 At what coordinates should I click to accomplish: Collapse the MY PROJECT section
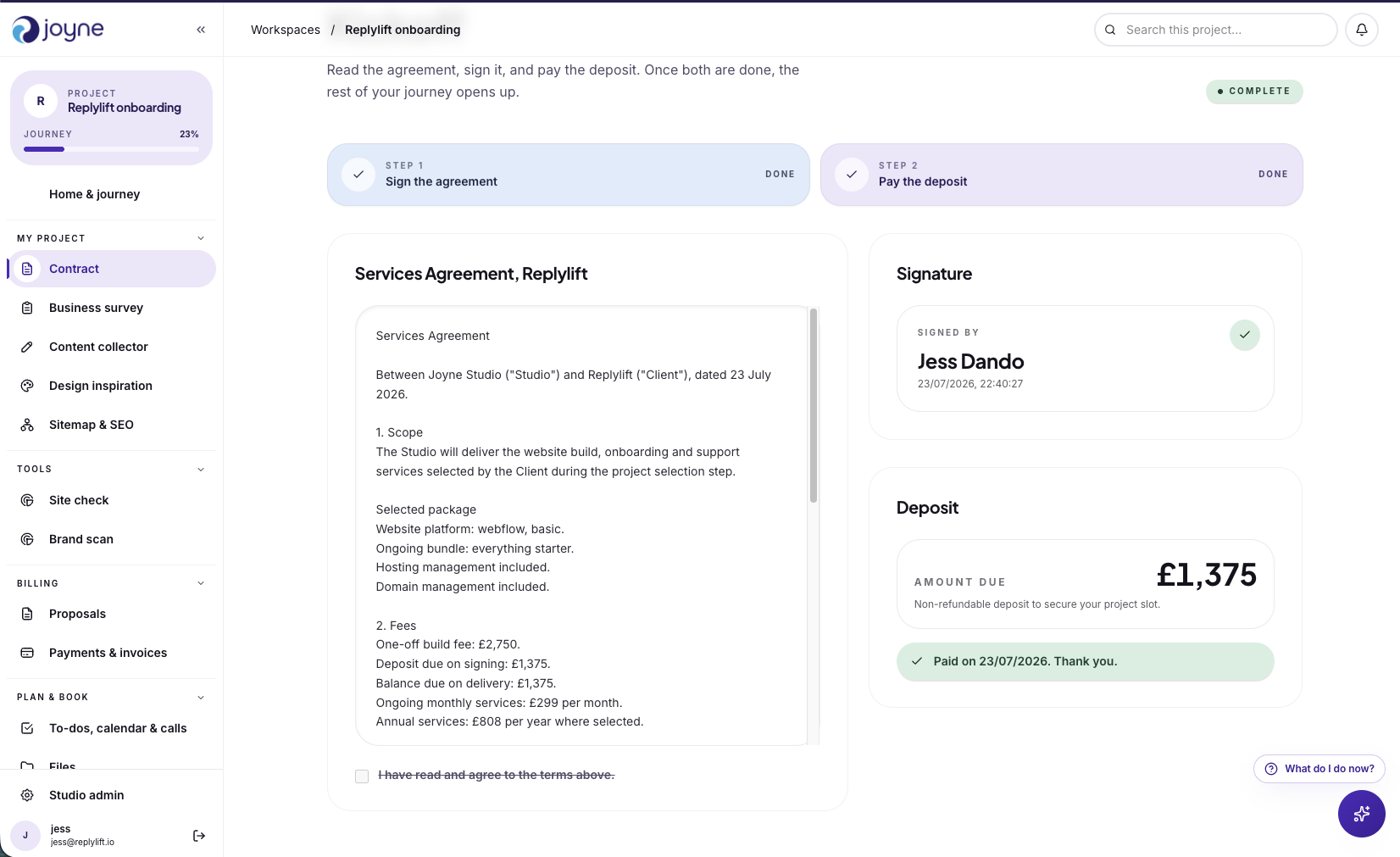201,238
